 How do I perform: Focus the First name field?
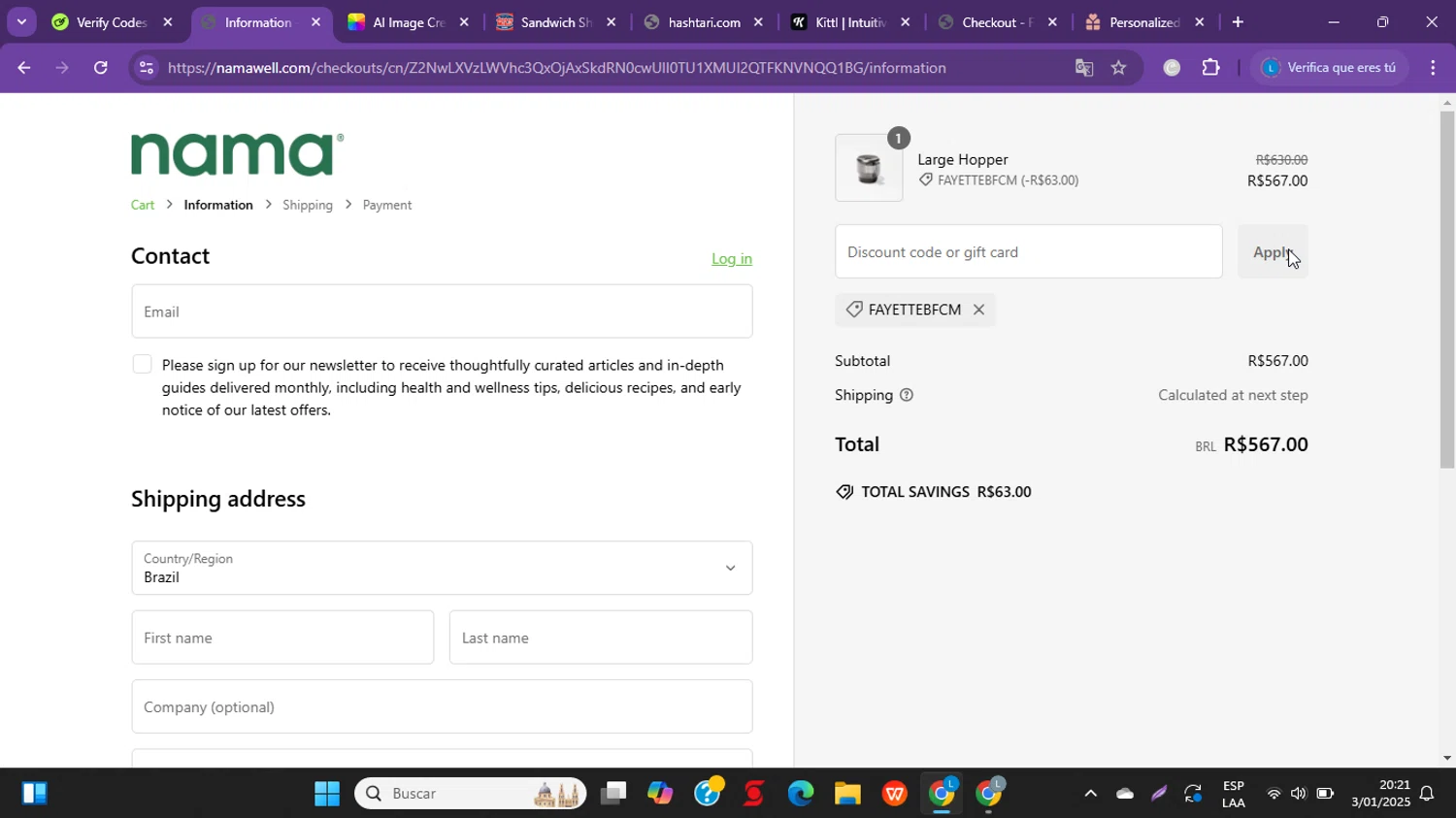coord(282,638)
